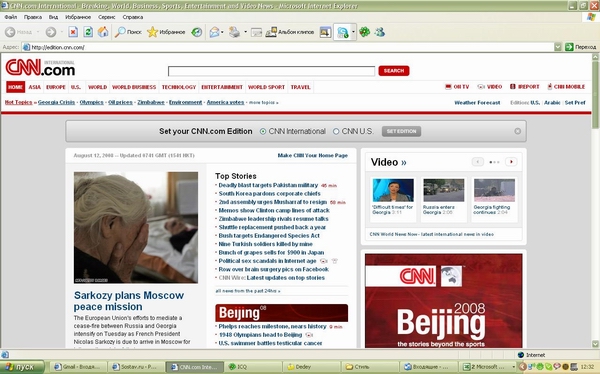Click the Back (Назад) arrow button
This screenshot has width=600, height=374.
[x=18, y=32]
